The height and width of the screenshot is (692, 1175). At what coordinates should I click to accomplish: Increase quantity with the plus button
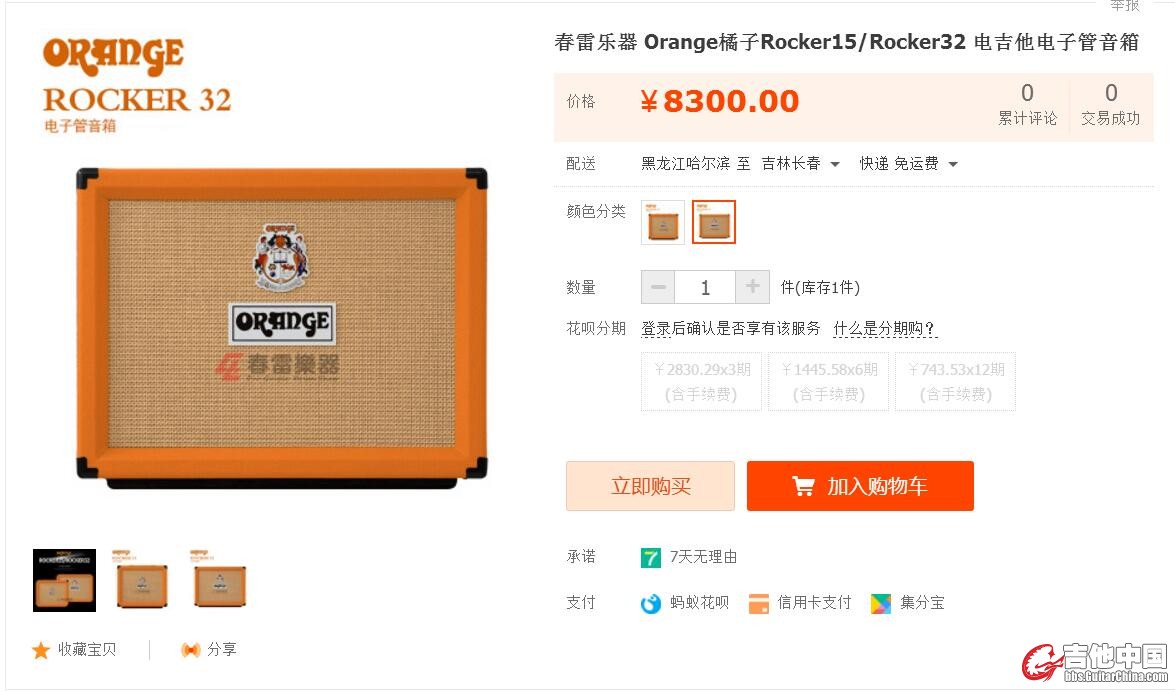point(752,287)
